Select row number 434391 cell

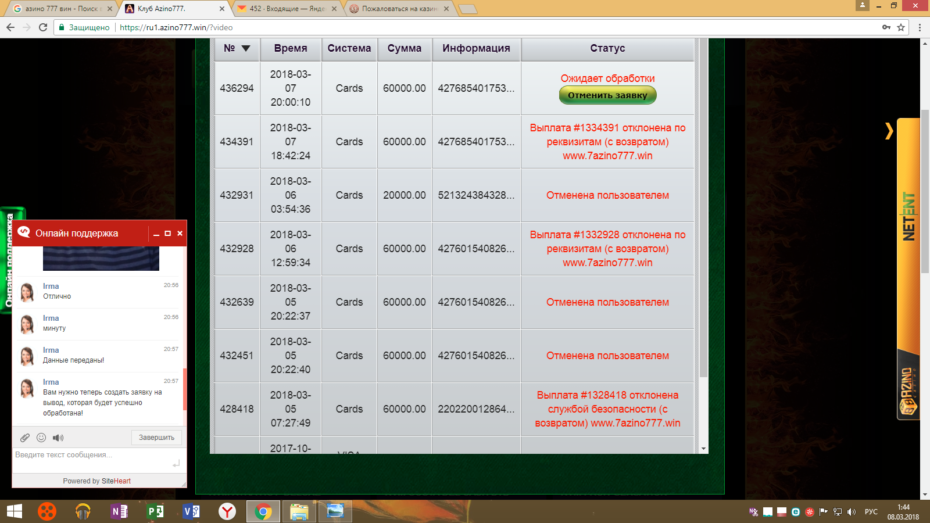click(237, 142)
